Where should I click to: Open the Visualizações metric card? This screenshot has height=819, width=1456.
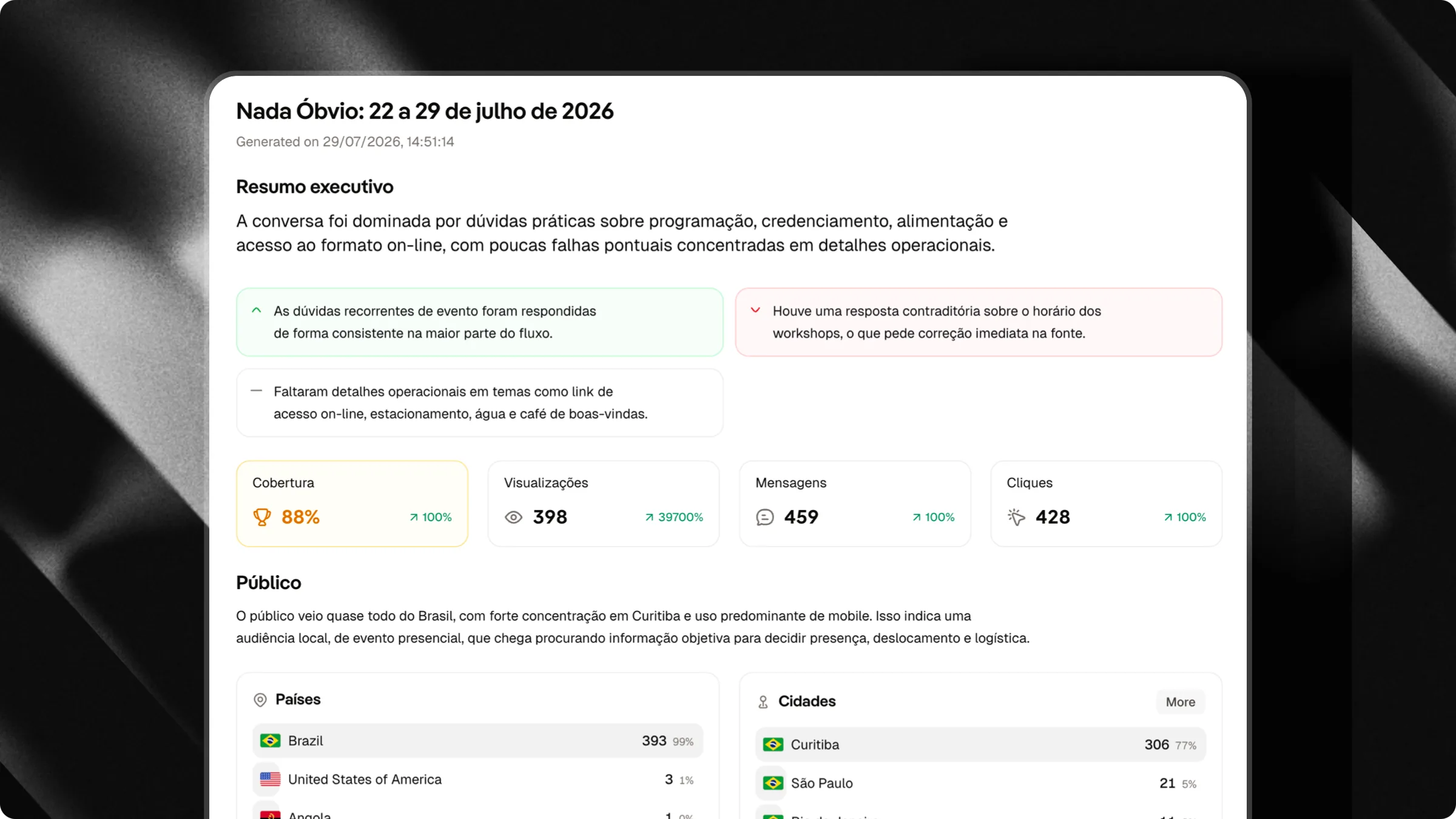[604, 504]
